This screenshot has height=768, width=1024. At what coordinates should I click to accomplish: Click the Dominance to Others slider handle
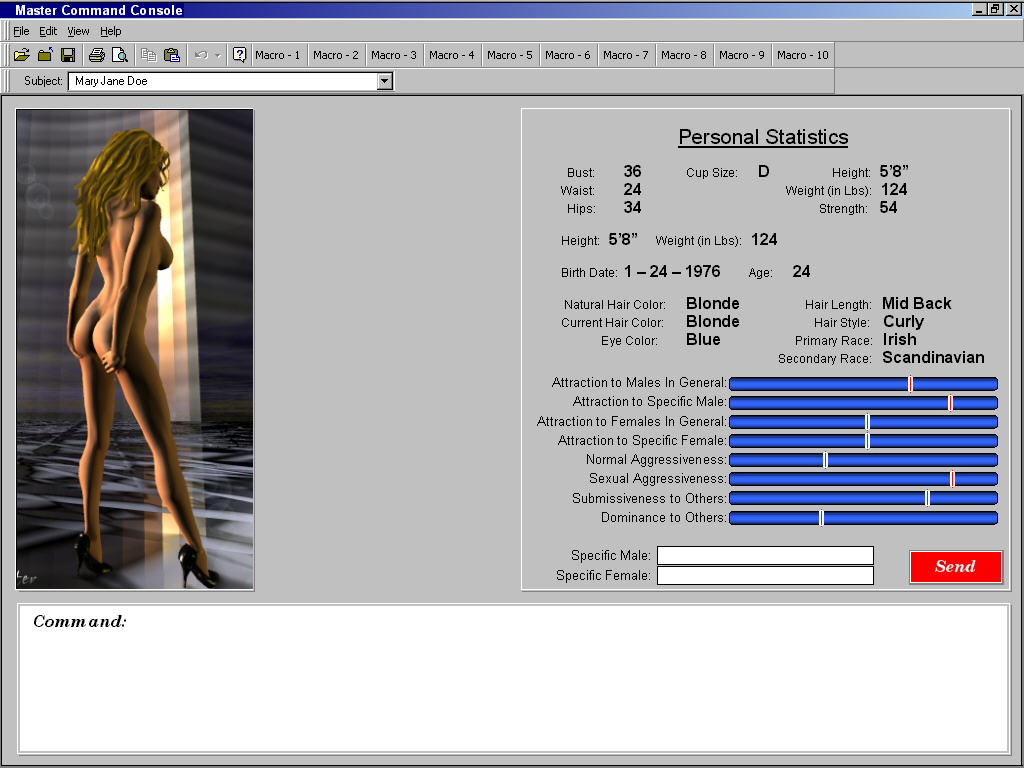coord(821,518)
